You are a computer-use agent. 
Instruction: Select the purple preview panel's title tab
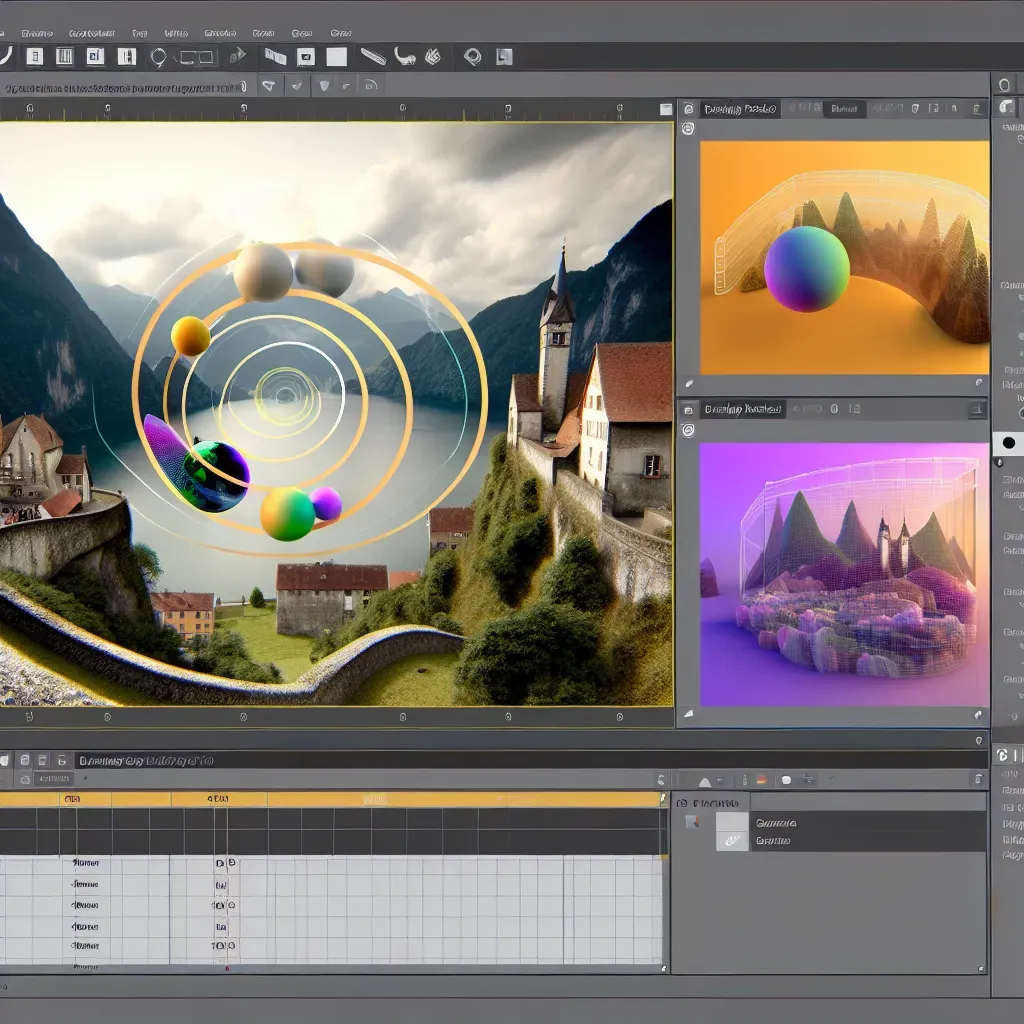[743, 409]
